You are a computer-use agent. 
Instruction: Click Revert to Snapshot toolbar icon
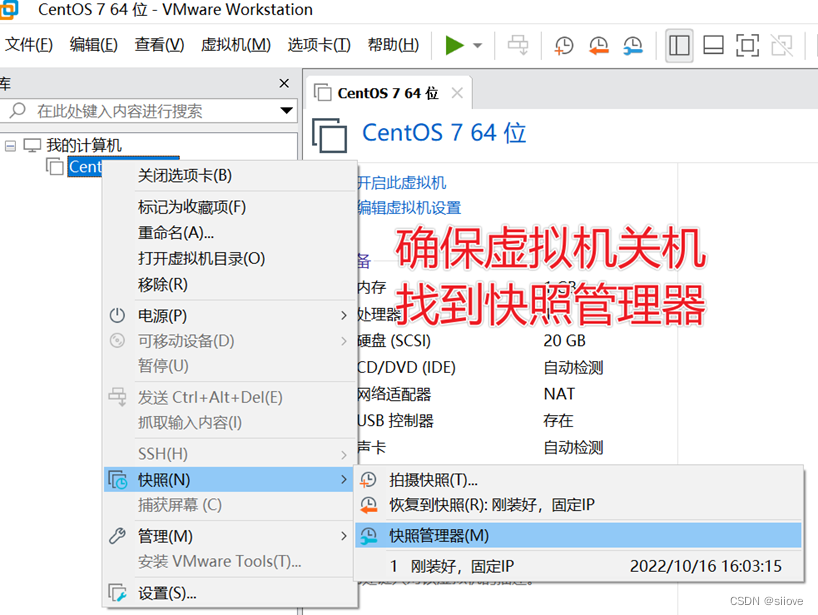tap(598, 46)
